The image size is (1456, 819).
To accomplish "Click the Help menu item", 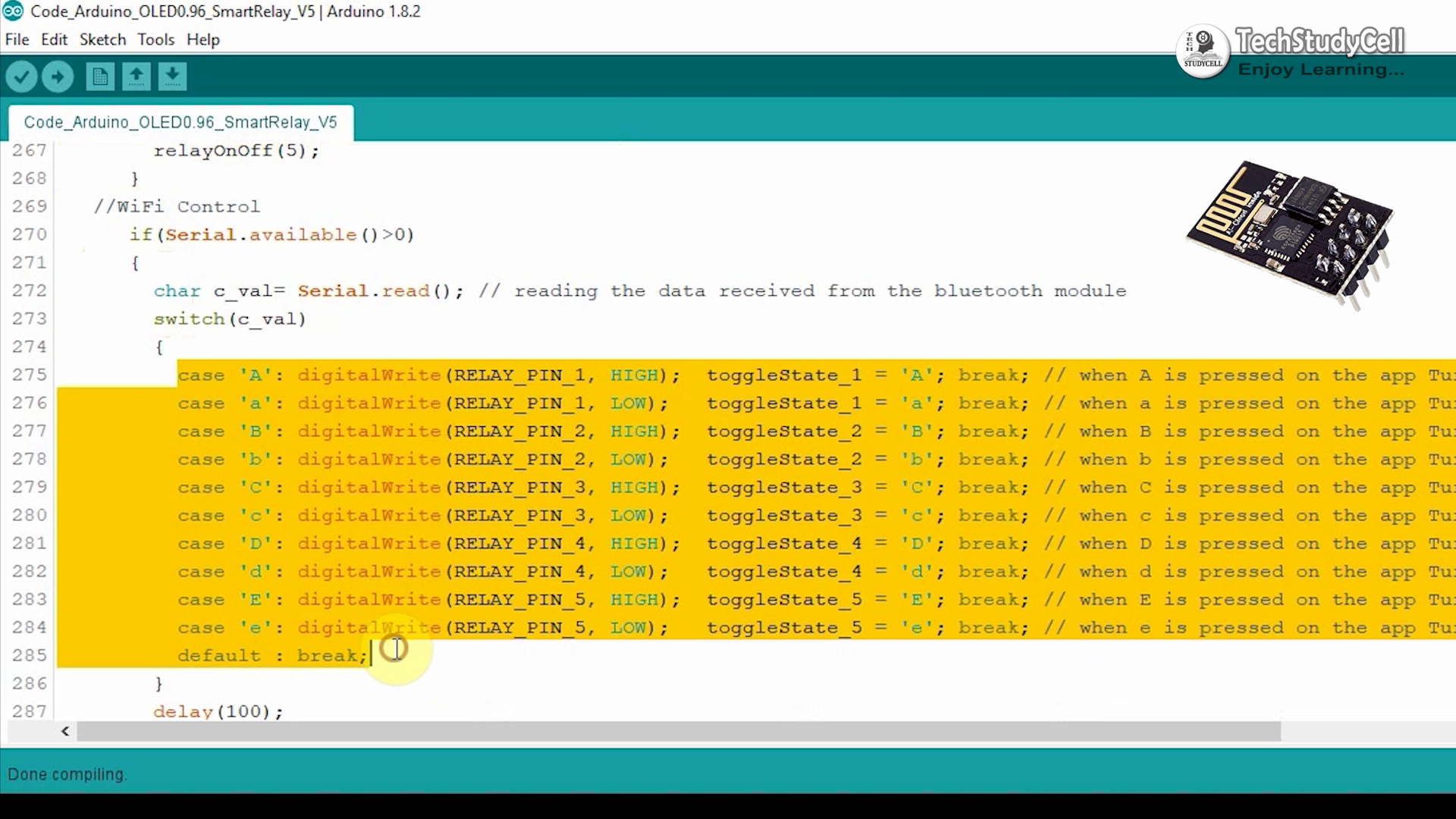I will (x=202, y=39).
